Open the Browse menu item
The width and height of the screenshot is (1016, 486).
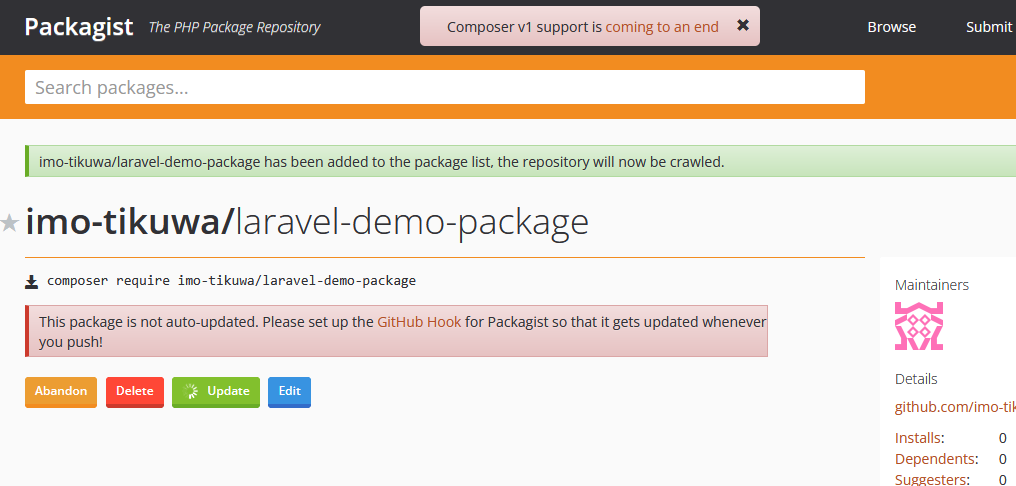click(x=892, y=27)
